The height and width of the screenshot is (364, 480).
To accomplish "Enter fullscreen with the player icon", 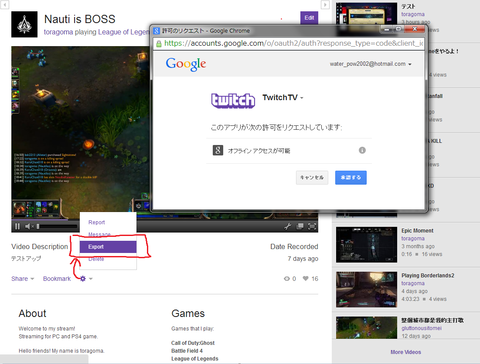I will coord(312,226).
